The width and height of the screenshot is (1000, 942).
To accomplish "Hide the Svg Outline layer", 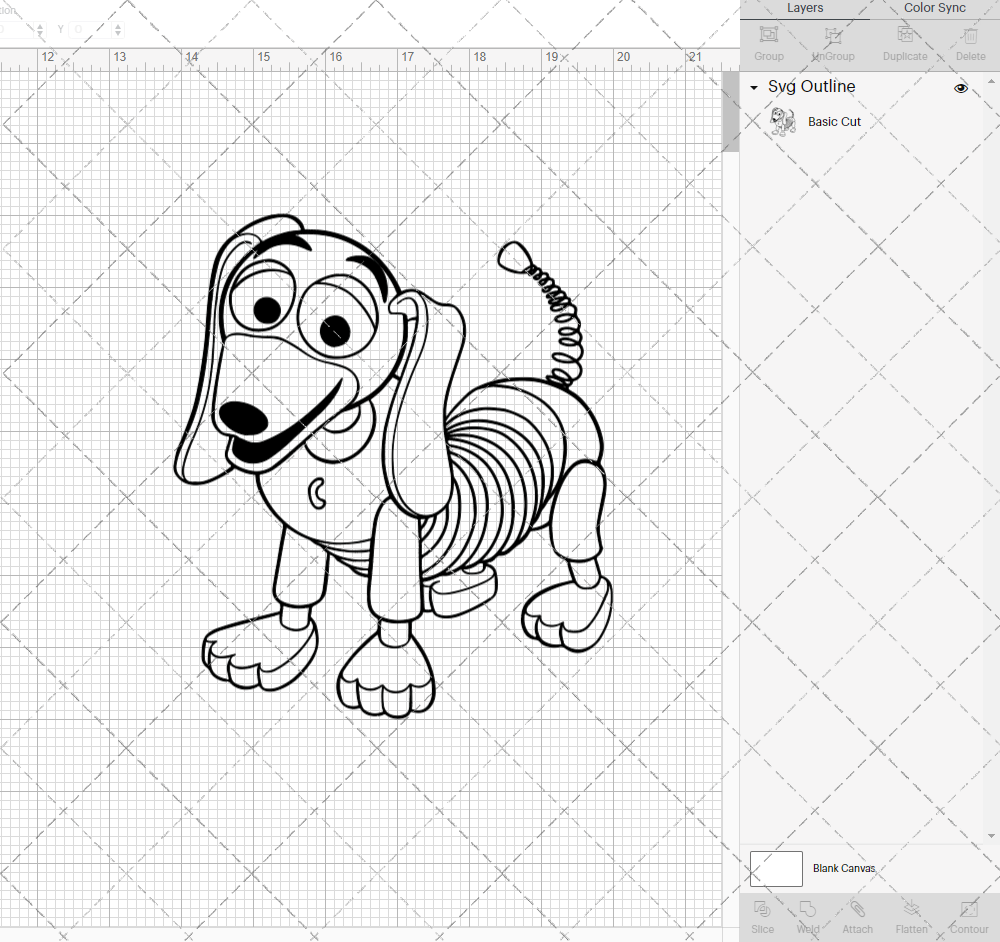I will 961,88.
